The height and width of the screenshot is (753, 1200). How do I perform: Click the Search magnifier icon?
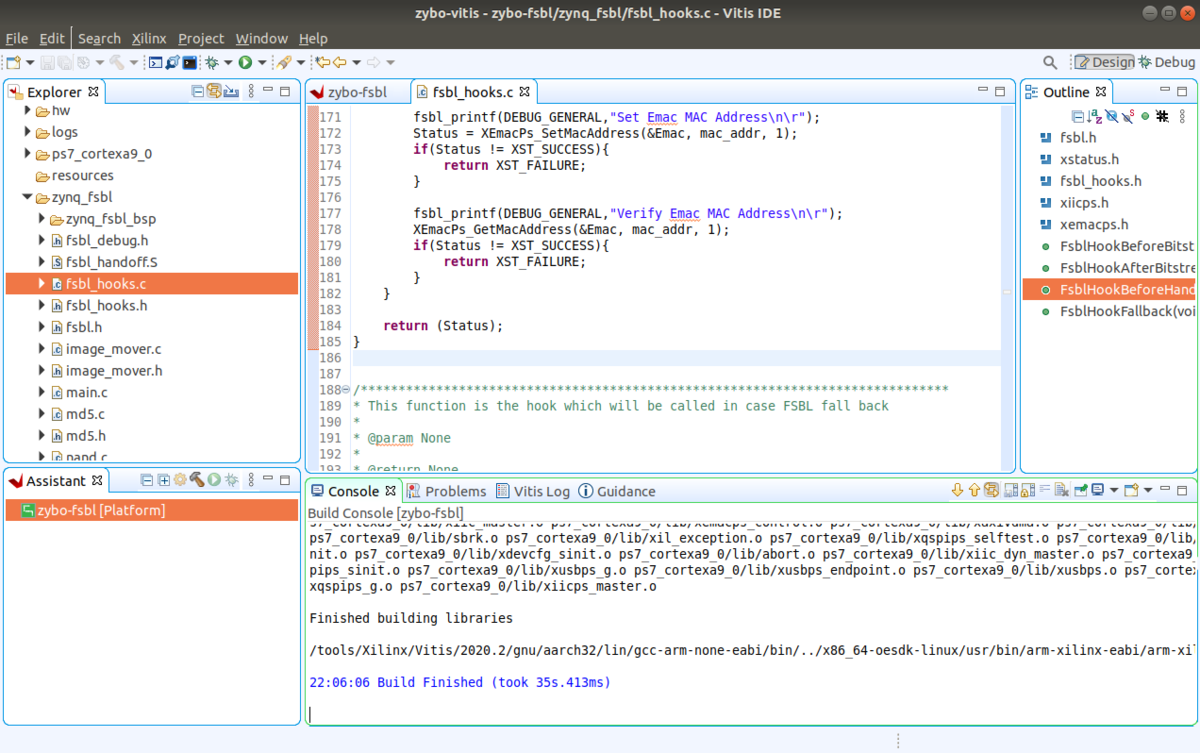(x=1050, y=62)
